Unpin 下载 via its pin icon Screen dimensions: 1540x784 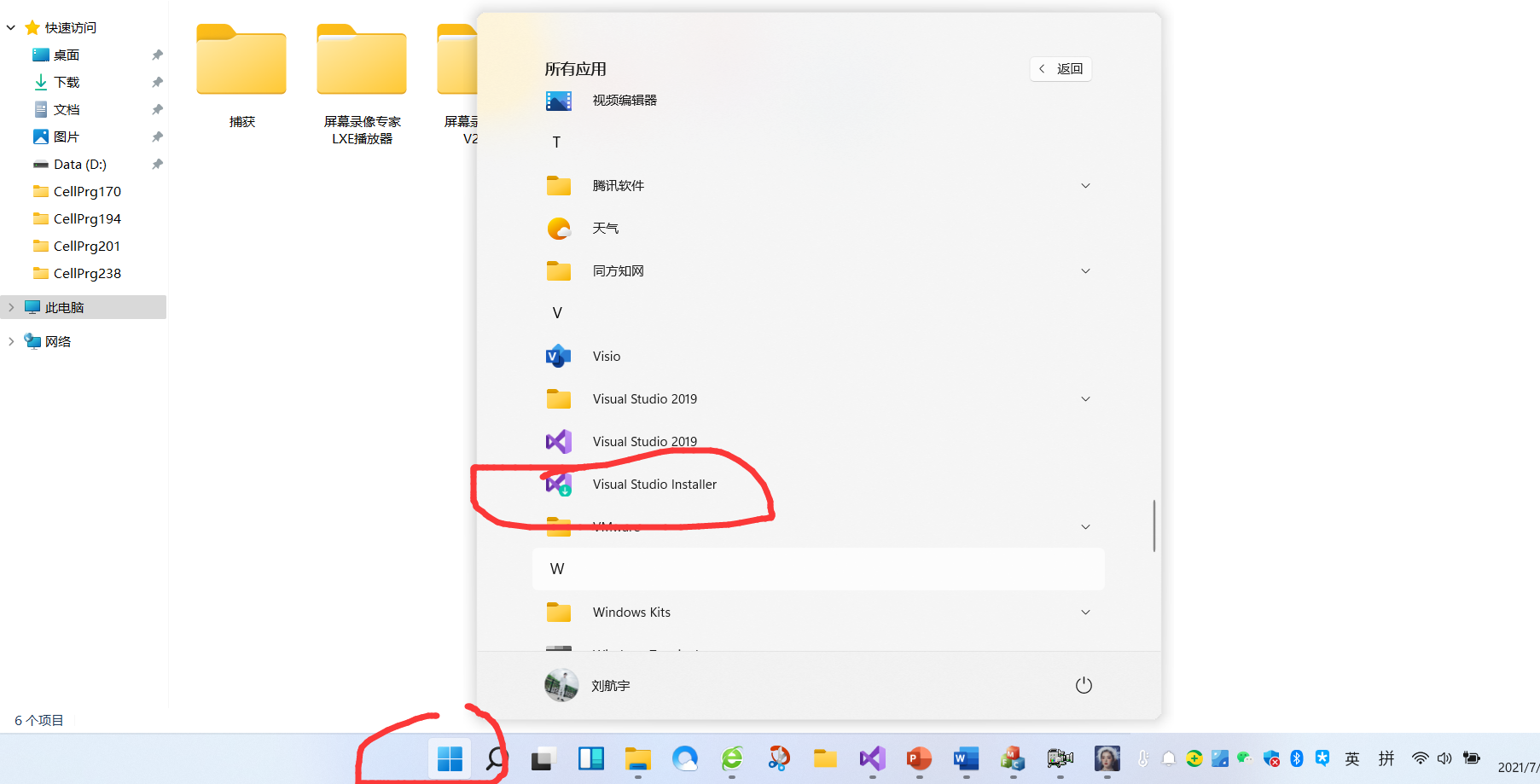[157, 83]
